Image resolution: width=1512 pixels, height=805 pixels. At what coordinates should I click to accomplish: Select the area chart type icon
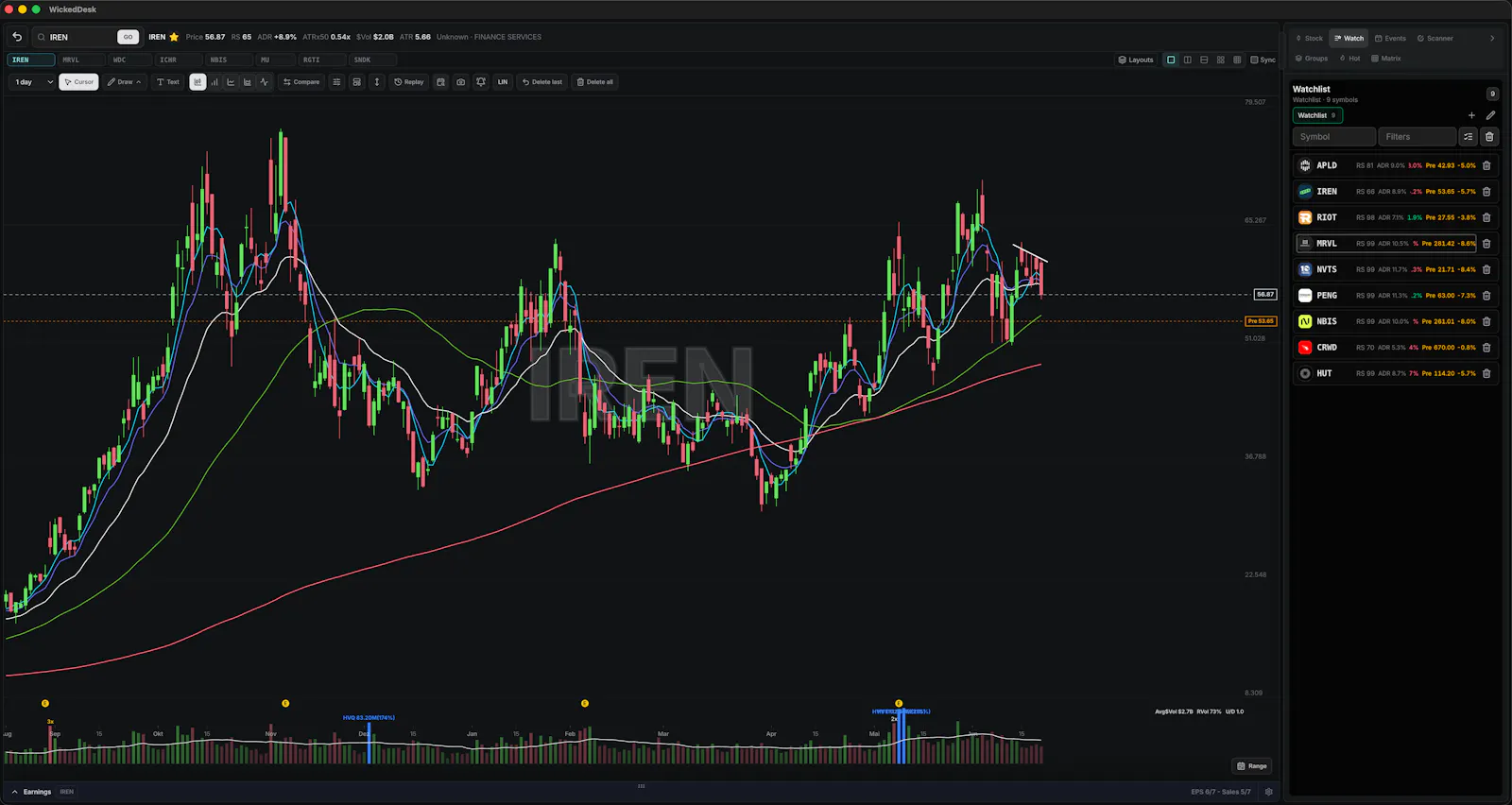pos(248,82)
